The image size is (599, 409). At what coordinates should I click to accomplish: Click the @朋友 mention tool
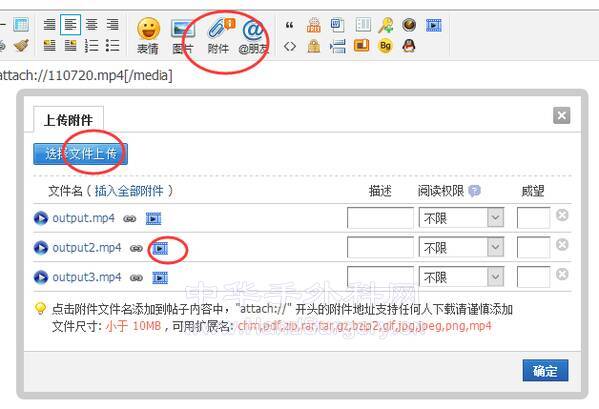253,37
